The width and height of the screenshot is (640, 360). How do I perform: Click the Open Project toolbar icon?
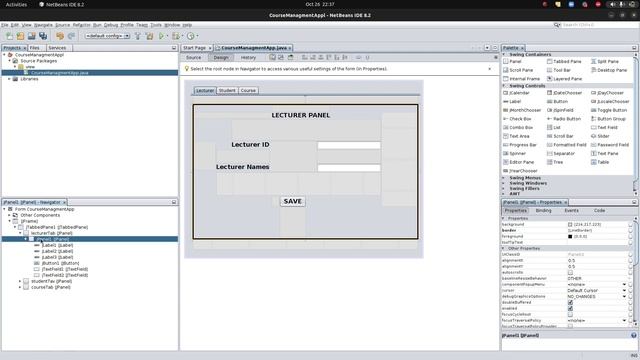coord(31,36)
